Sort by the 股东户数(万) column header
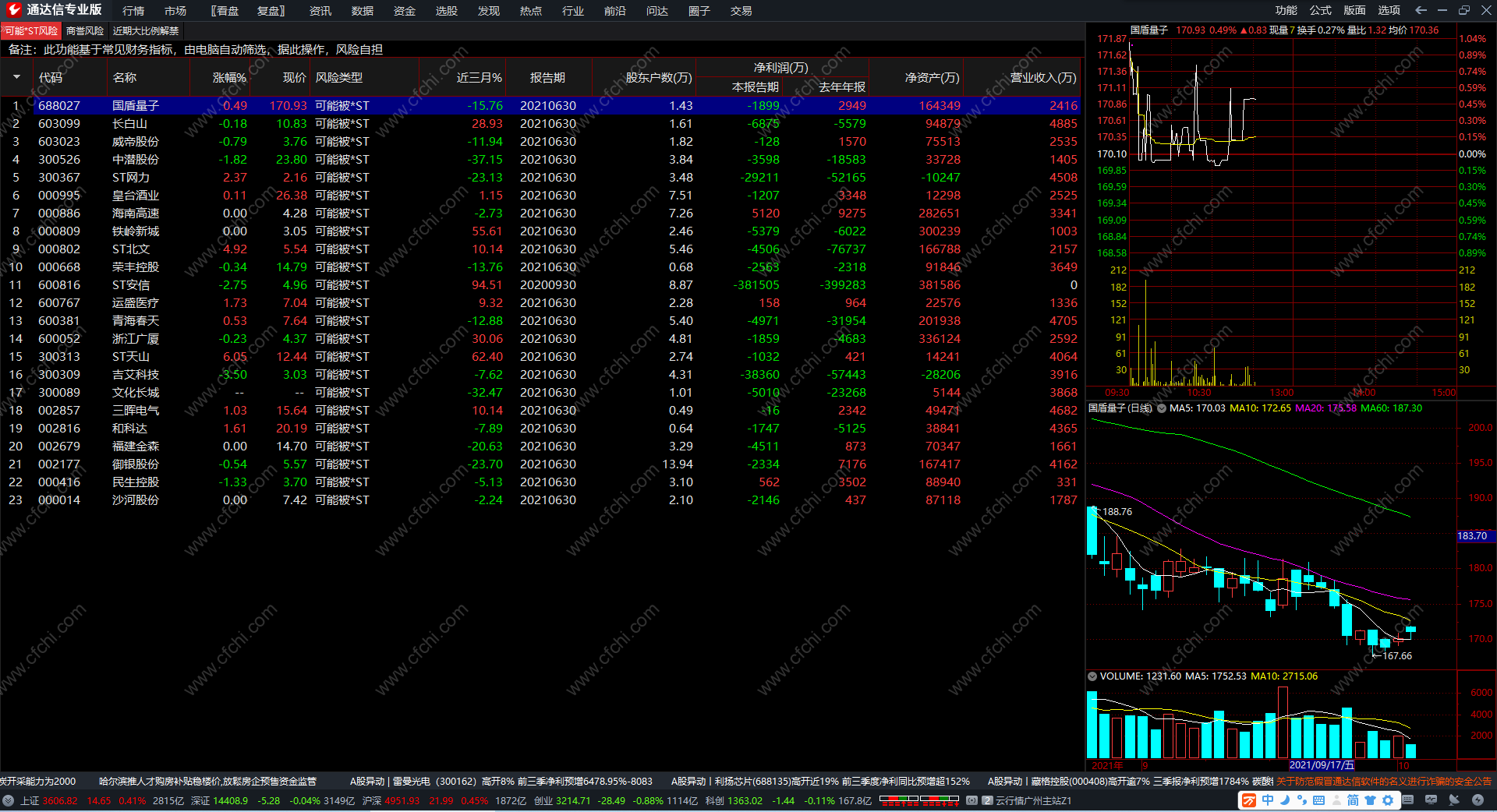Viewport: 1497px width, 812px height. point(659,78)
